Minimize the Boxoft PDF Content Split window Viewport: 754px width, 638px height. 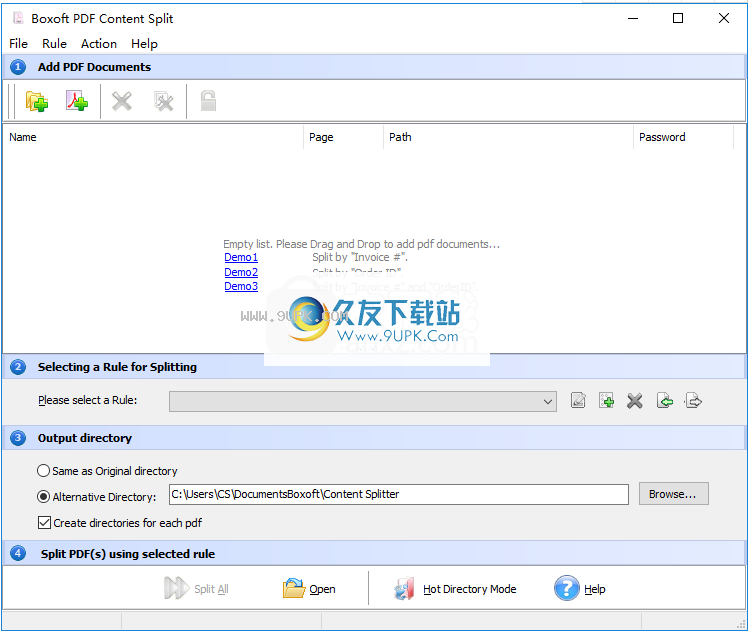[x=633, y=18]
